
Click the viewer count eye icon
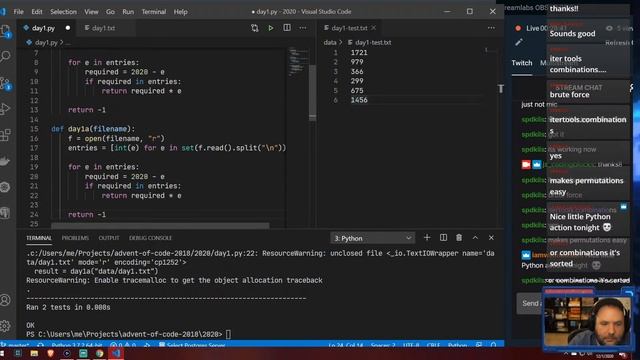point(609,28)
